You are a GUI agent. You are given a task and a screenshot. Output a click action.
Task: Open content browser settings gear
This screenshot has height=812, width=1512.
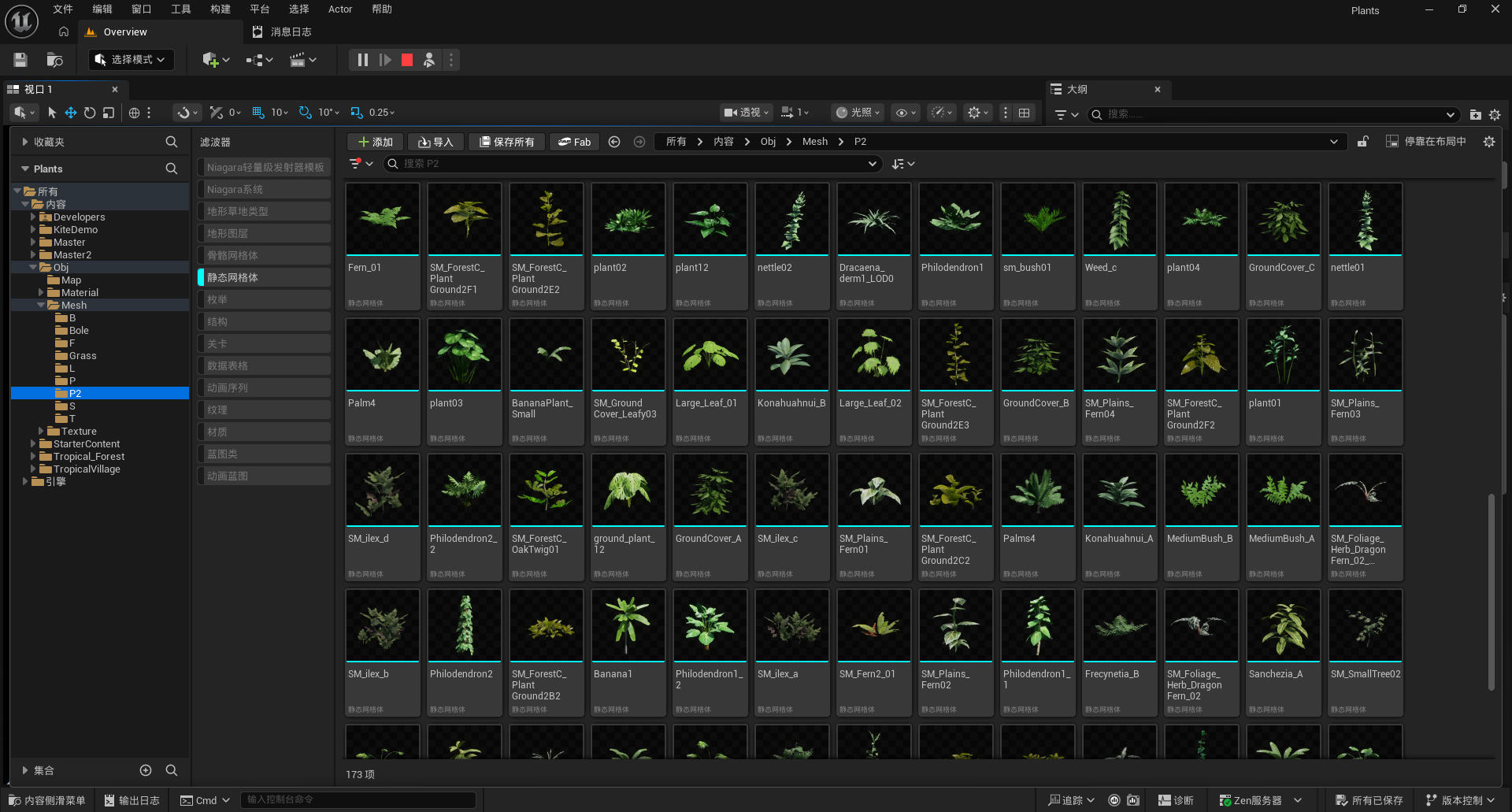[x=1488, y=142]
